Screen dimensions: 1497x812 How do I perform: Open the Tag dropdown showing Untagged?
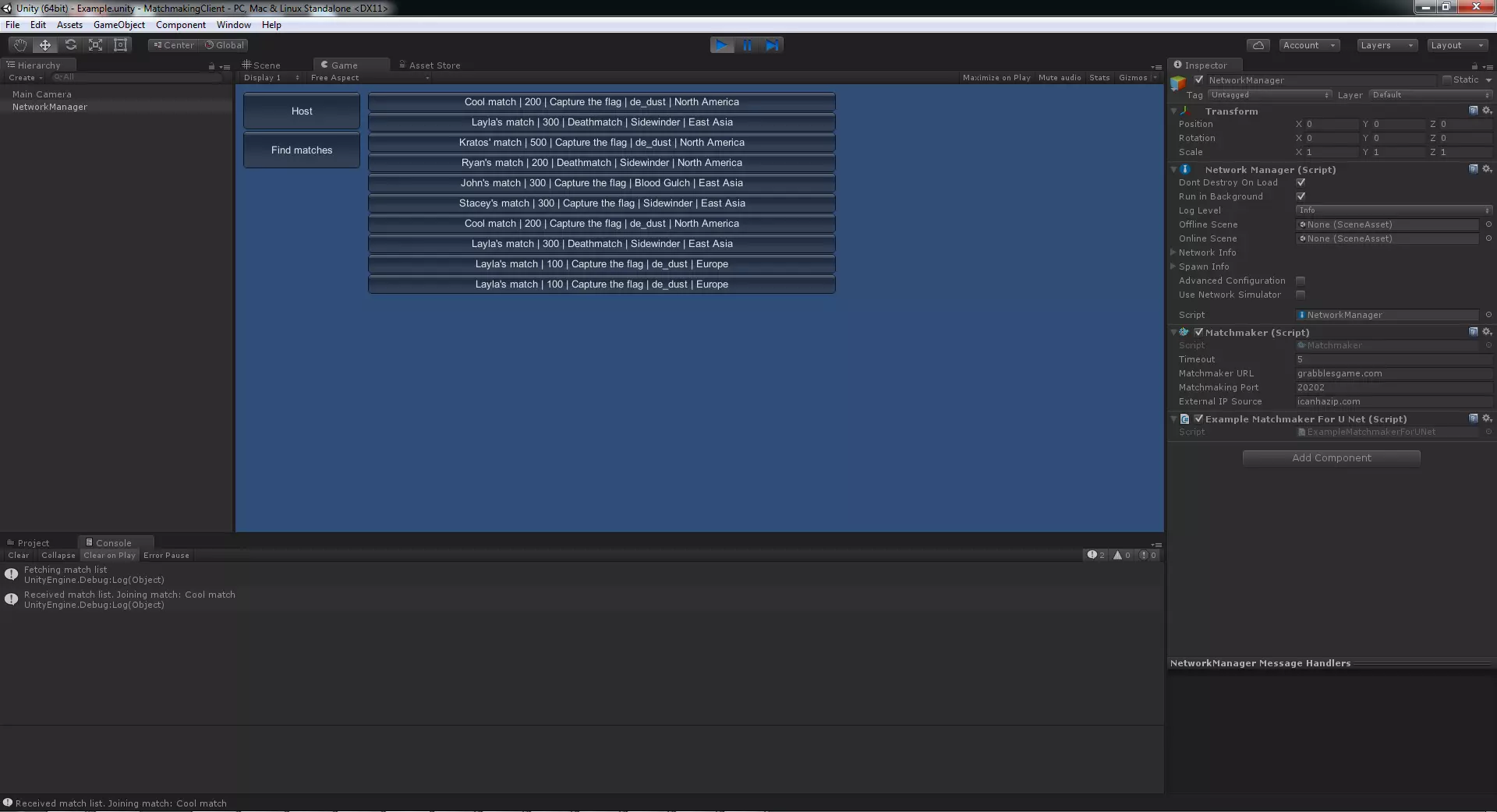(1269, 95)
